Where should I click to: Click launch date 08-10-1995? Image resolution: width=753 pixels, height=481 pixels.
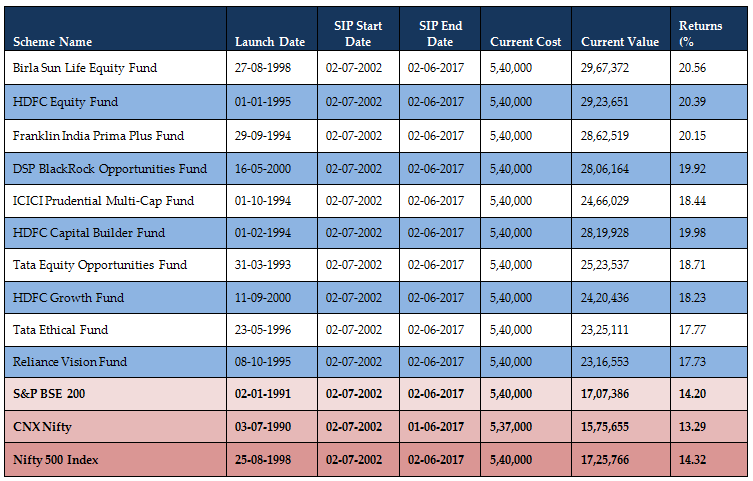[x=263, y=361]
